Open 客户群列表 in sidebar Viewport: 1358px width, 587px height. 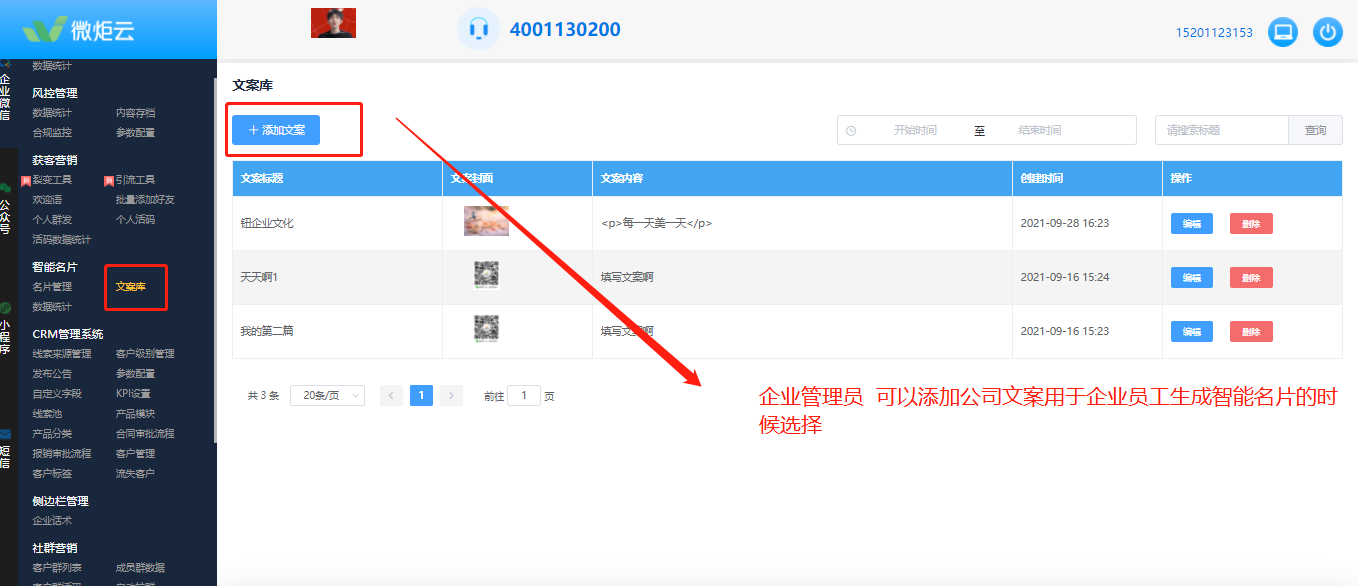(x=57, y=568)
